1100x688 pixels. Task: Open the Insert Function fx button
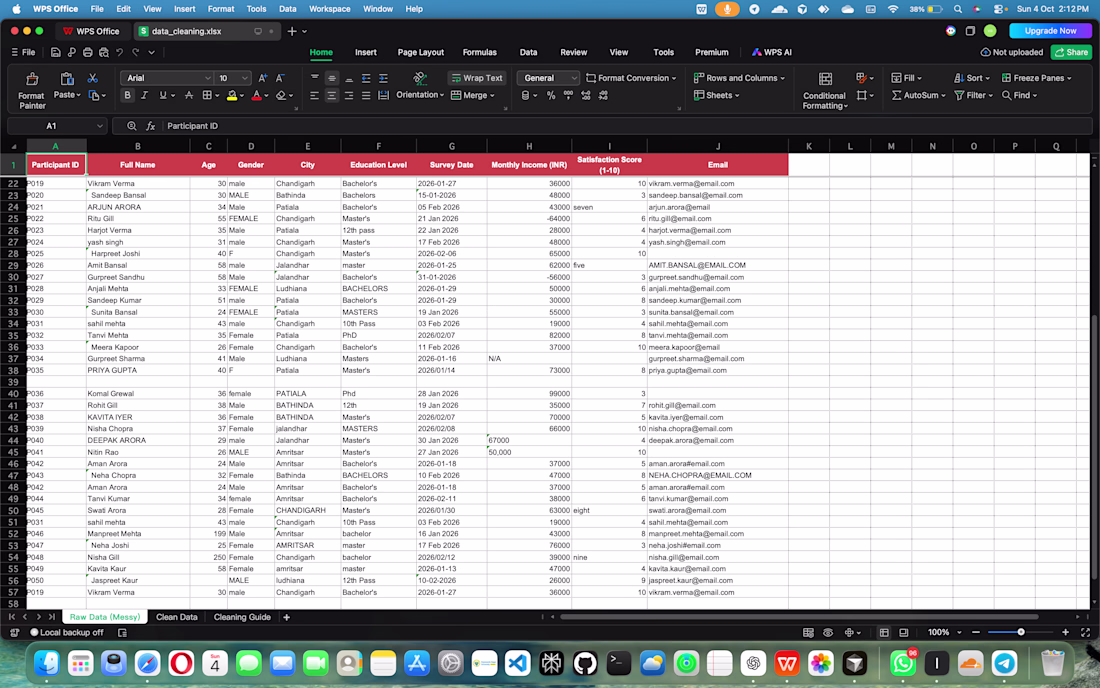point(150,126)
